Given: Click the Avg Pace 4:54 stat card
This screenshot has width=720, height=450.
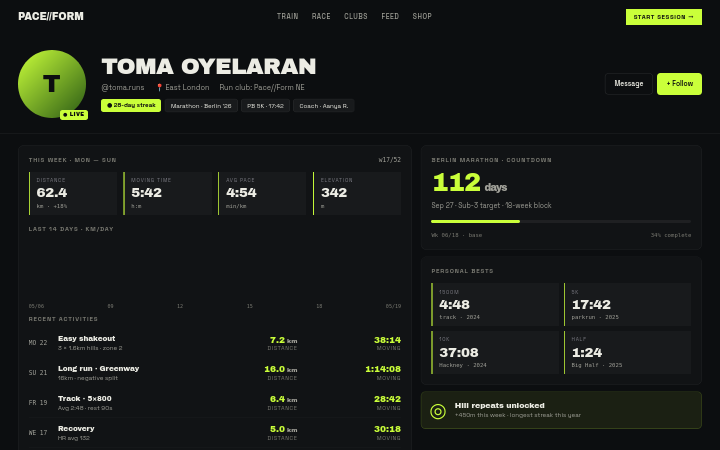Looking at the screenshot, I should click(262, 193).
